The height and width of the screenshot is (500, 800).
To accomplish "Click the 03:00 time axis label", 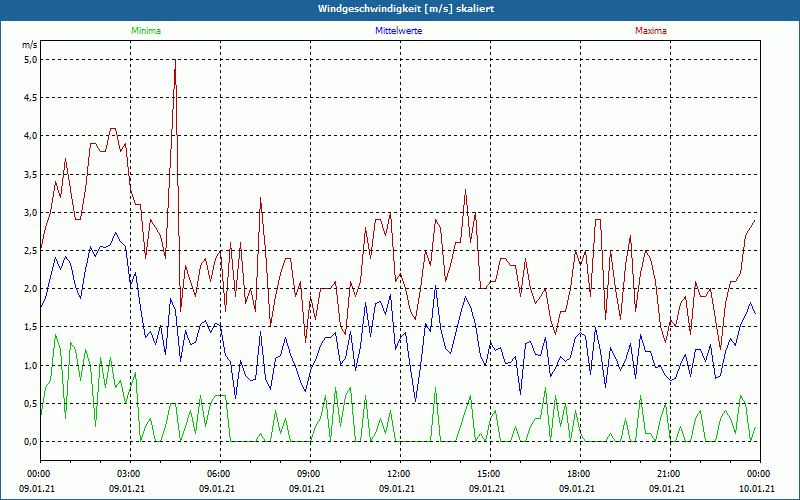I will 130,474.
